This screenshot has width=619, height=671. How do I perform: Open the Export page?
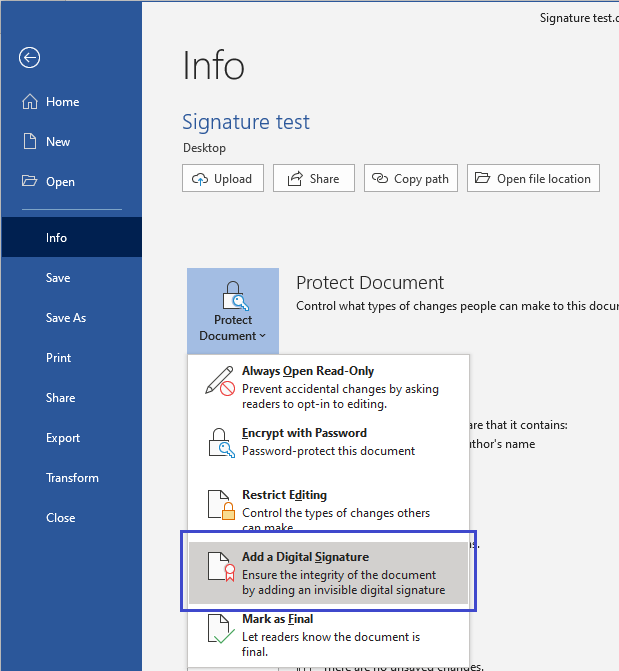71,437
